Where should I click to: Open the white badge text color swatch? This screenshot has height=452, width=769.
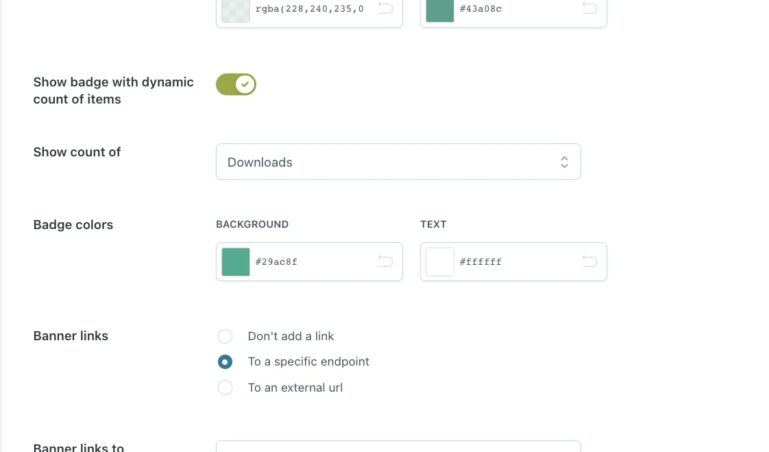pos(440,262)
